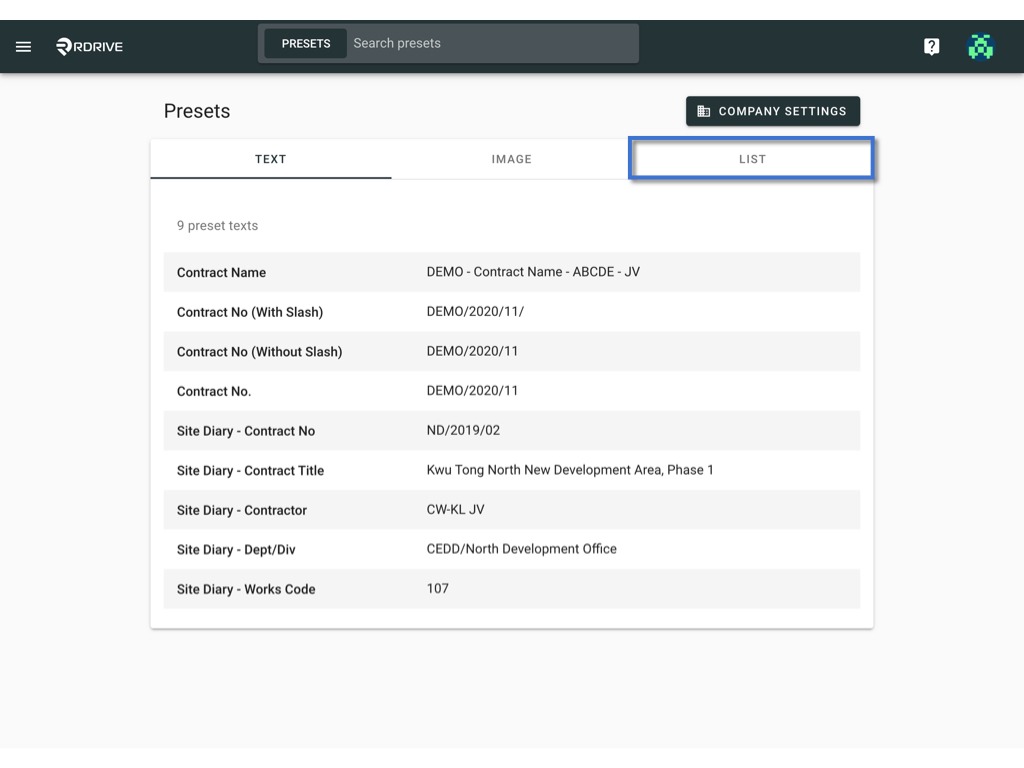Viewport: 1024px width, 768px height.
Task: Open the hamburger navigation menu
Action: [24, 46]
